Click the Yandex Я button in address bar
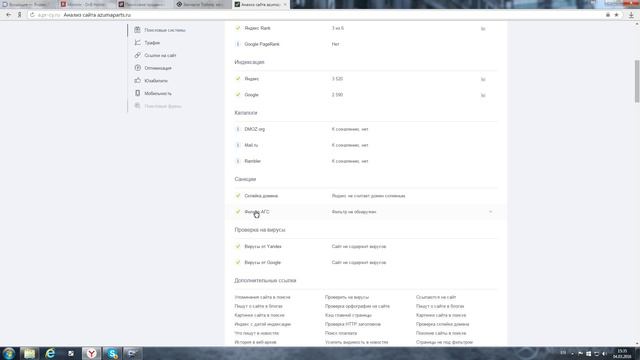The height and width of the screenshot is (360, 640). tap(19, 15)
